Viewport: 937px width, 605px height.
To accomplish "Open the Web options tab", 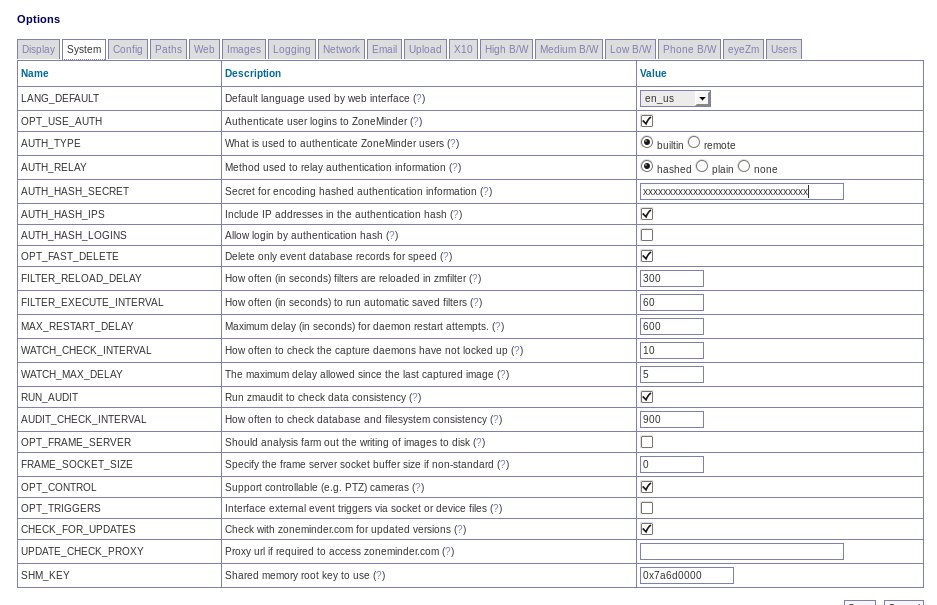I will [x=204, y=50].
